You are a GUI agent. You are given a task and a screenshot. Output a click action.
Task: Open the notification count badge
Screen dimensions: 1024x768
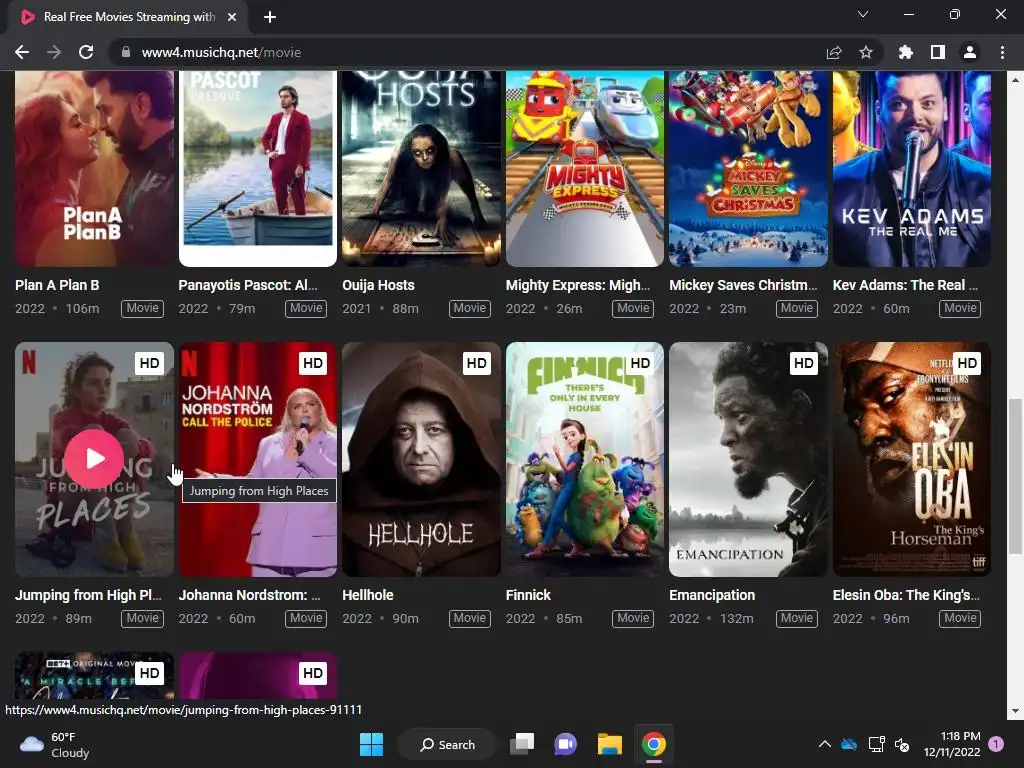pos(996,744)
